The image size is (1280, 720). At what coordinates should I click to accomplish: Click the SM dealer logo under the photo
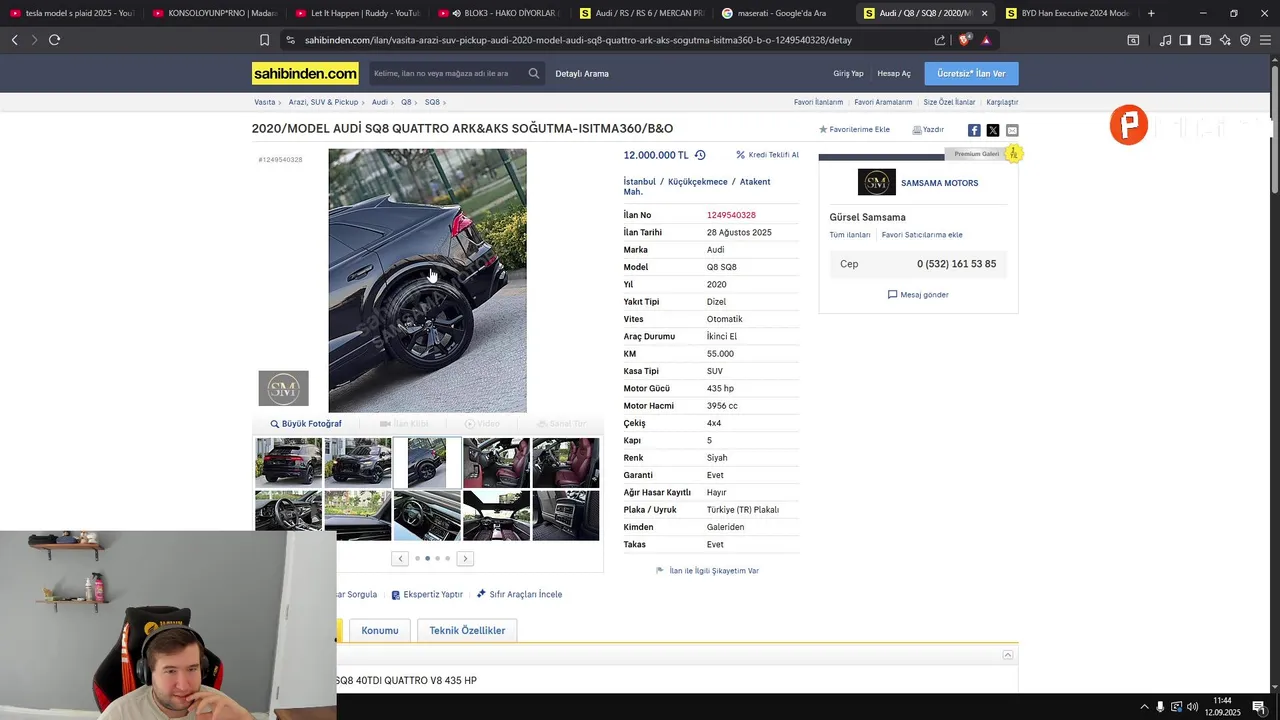point(283,388)
